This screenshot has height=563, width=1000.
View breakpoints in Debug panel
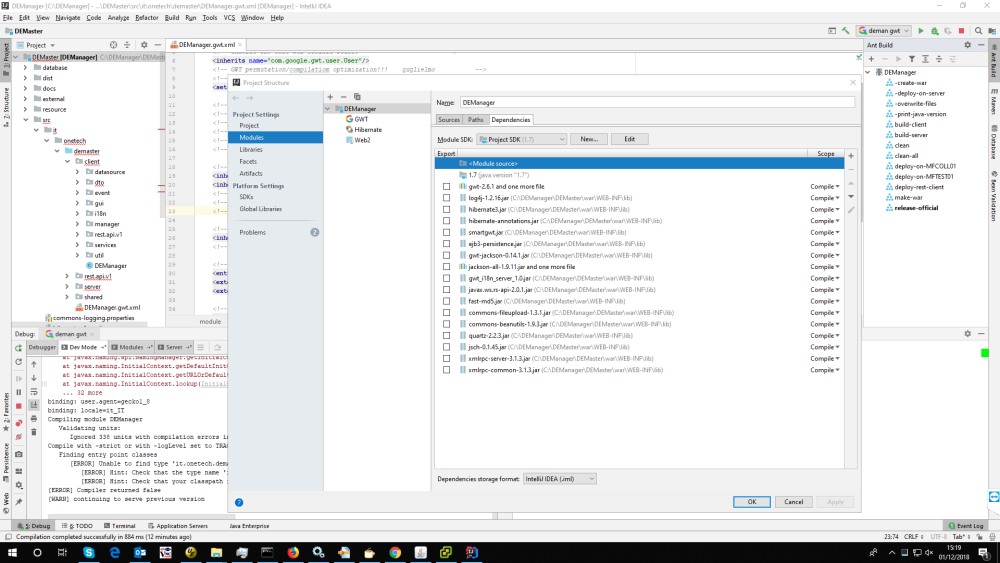click(18, 423)
